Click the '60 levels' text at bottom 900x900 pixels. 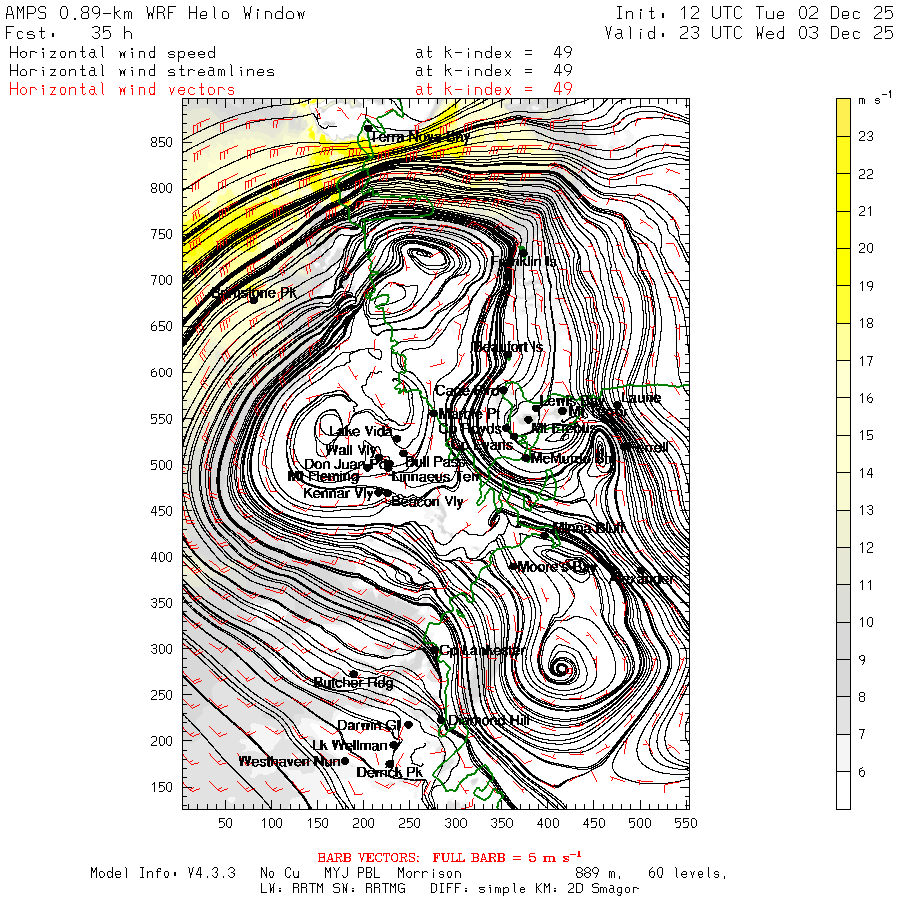(x=688, y=874)
